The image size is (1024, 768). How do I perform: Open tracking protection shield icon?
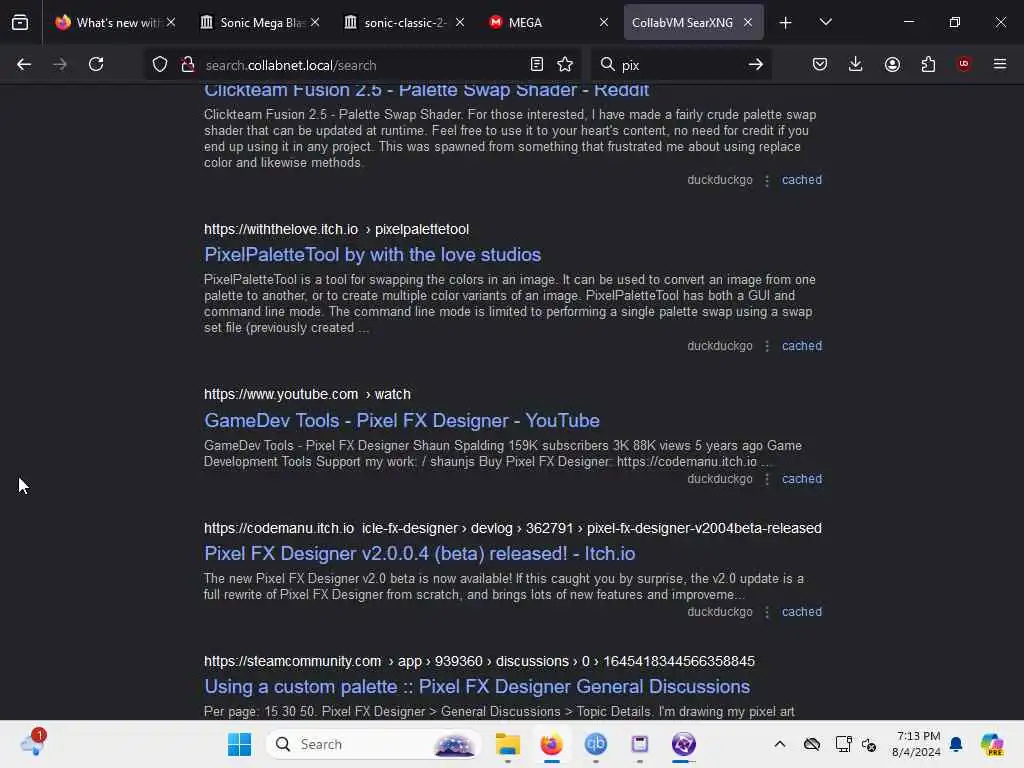click(x=160, y=65)
